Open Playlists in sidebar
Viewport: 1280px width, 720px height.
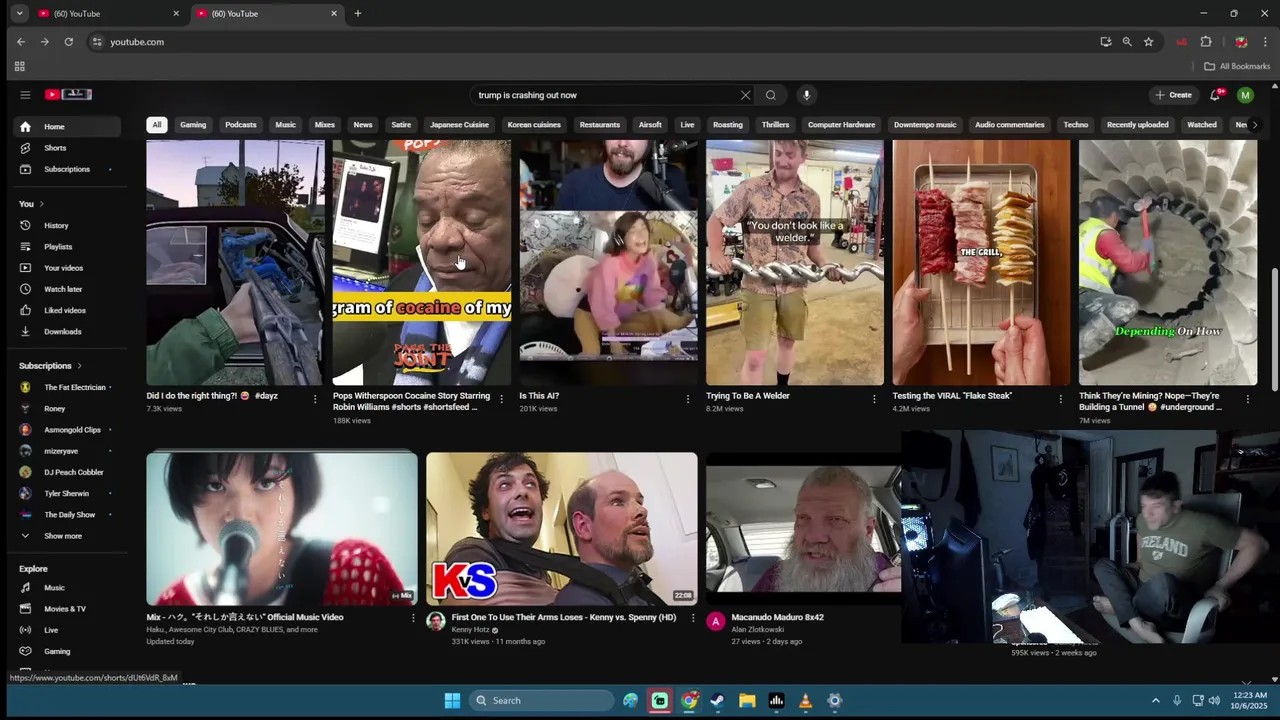pyautogui.click(x=66, y=247)
